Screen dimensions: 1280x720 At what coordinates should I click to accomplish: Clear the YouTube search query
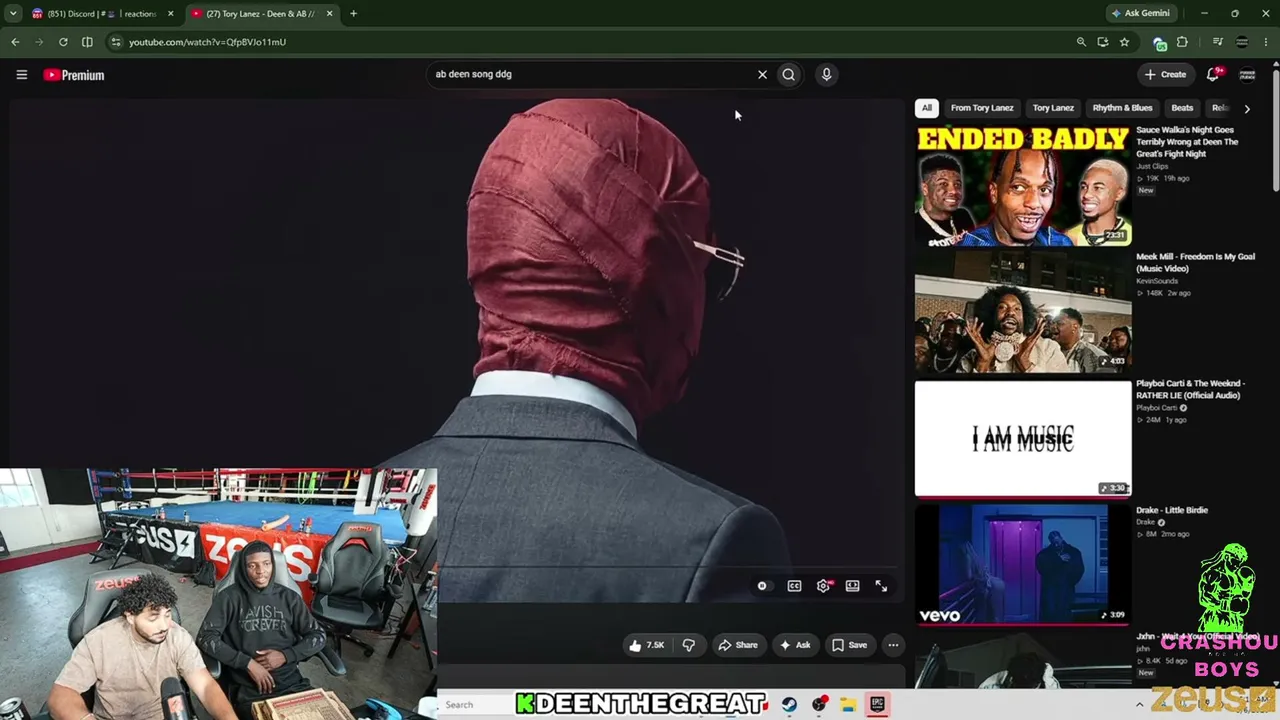click(762, 74)
